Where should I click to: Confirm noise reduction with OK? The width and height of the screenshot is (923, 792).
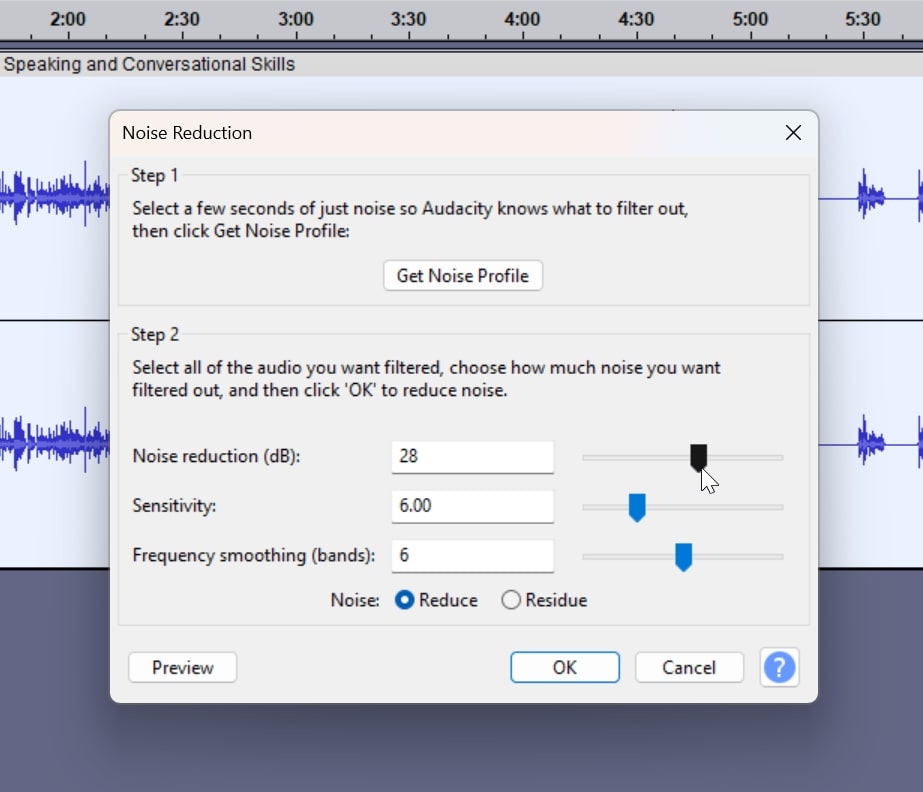tap(564, 667)
